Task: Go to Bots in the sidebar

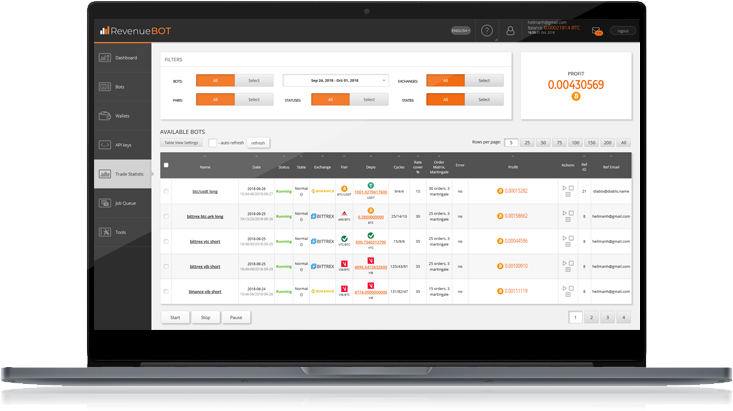Action: [120, 87]
